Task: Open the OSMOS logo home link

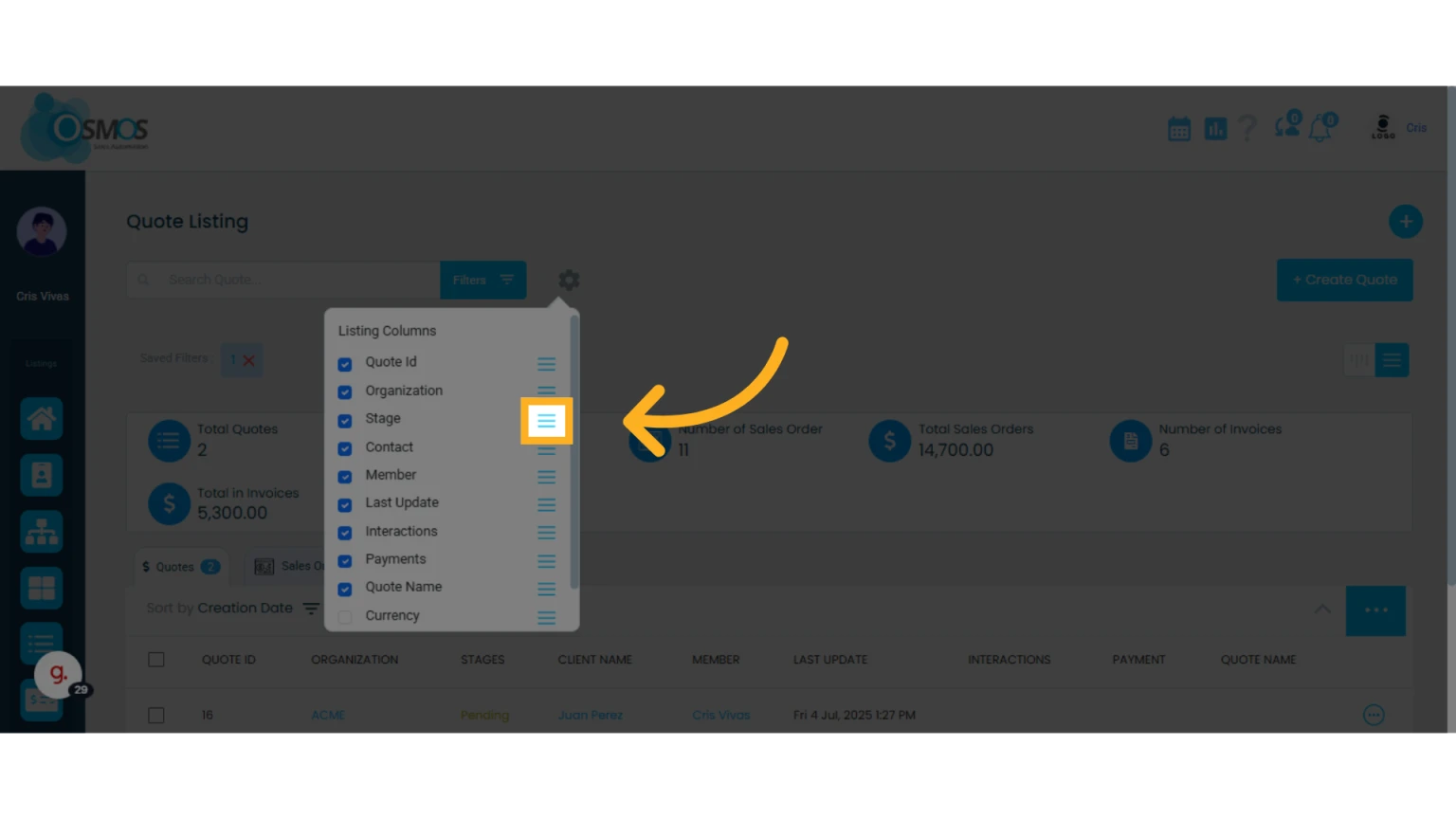Action: pyautogui.click(x=85, y=128)
